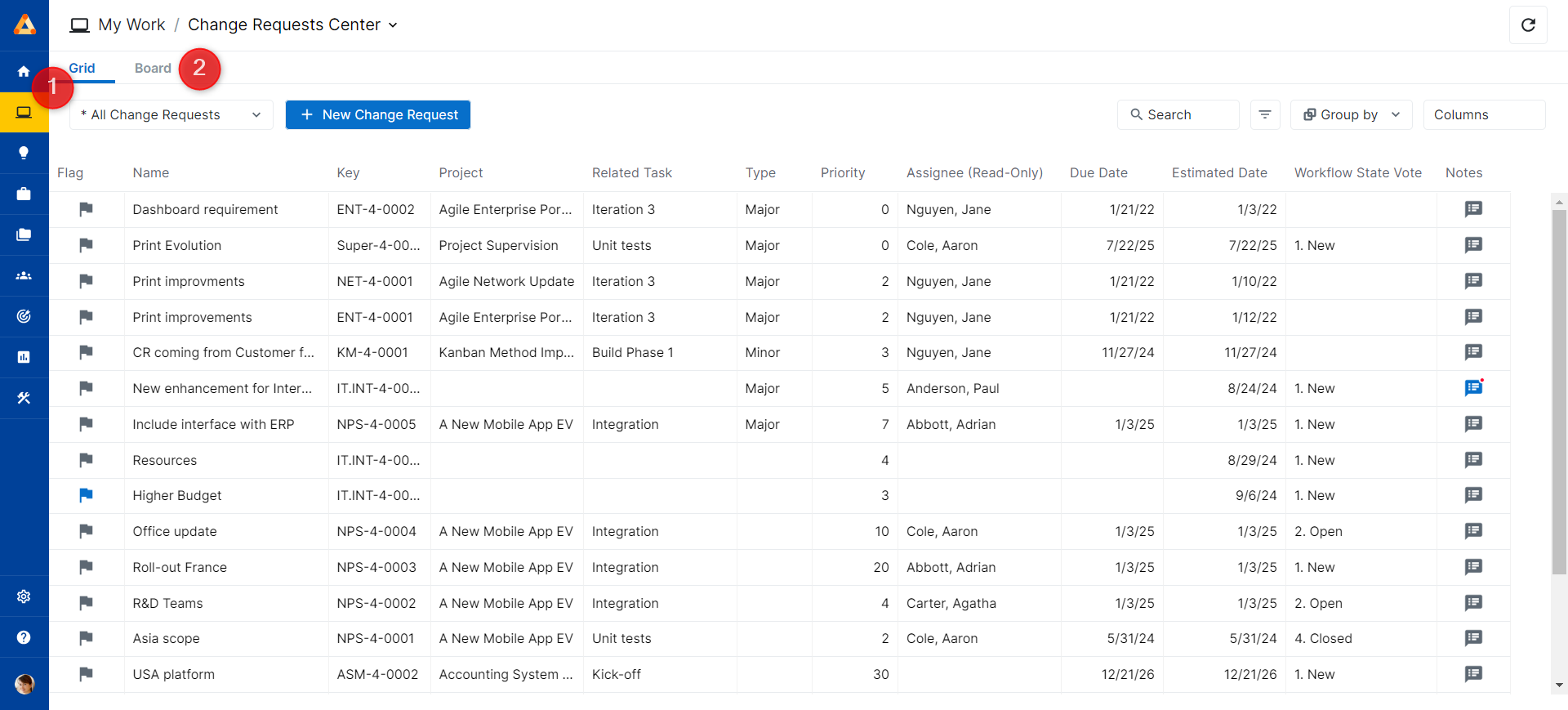The height and width of the screenshot is (710, 1568).
Task: Toggle the flag for Higher Budget
Action: point(86,495)
